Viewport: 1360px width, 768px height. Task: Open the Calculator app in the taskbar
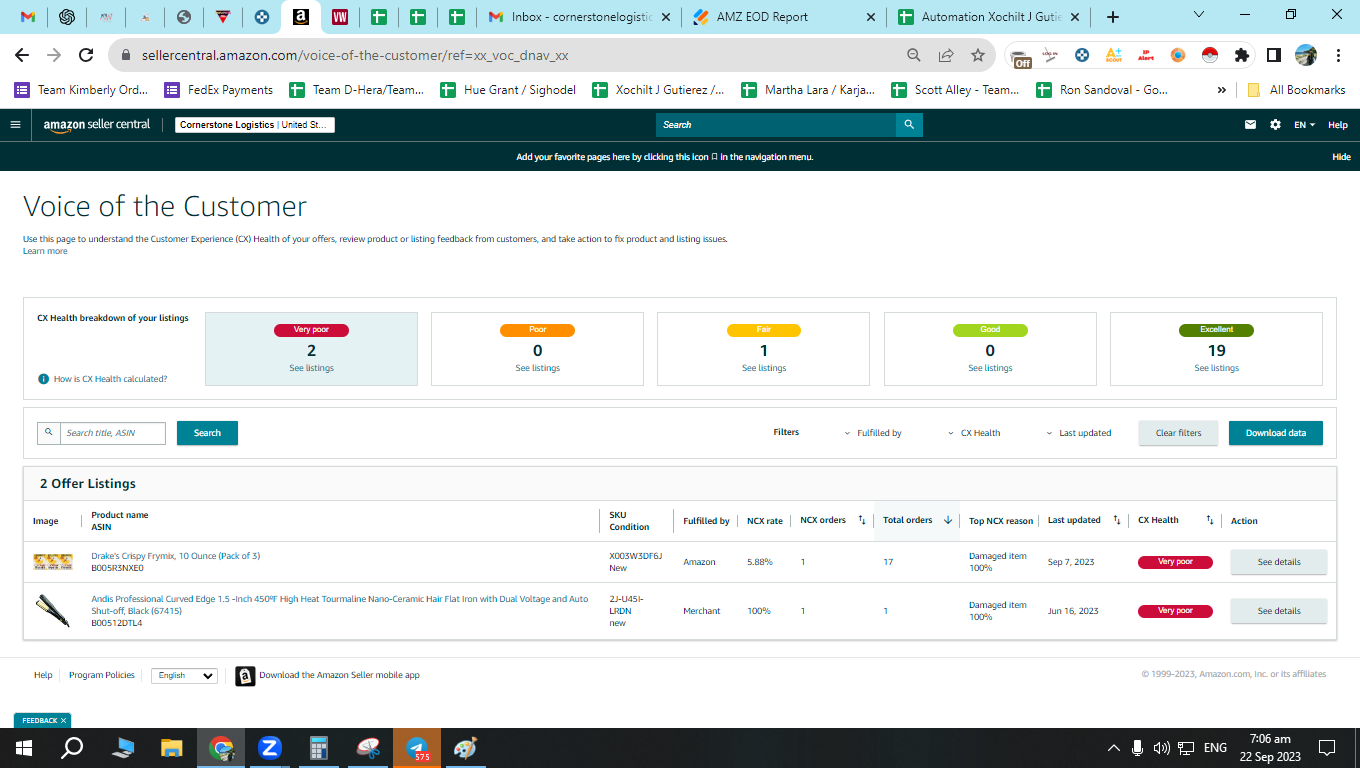point(319,747)
